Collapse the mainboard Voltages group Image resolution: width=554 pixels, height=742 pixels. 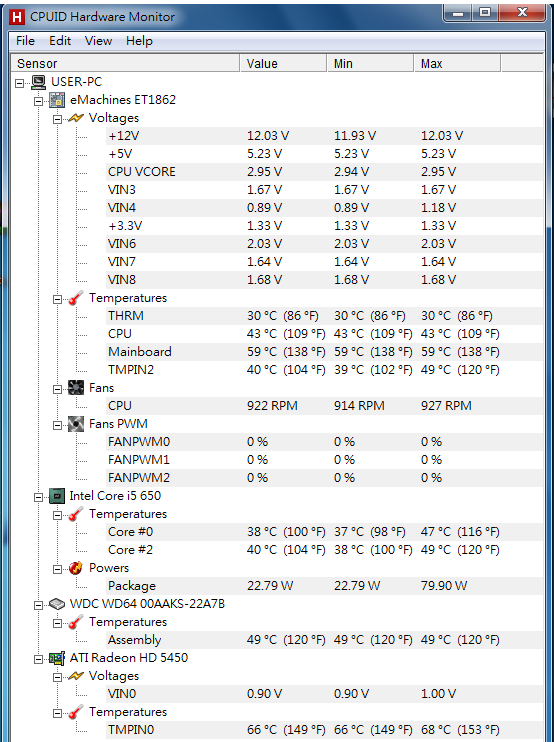[57, 119]
